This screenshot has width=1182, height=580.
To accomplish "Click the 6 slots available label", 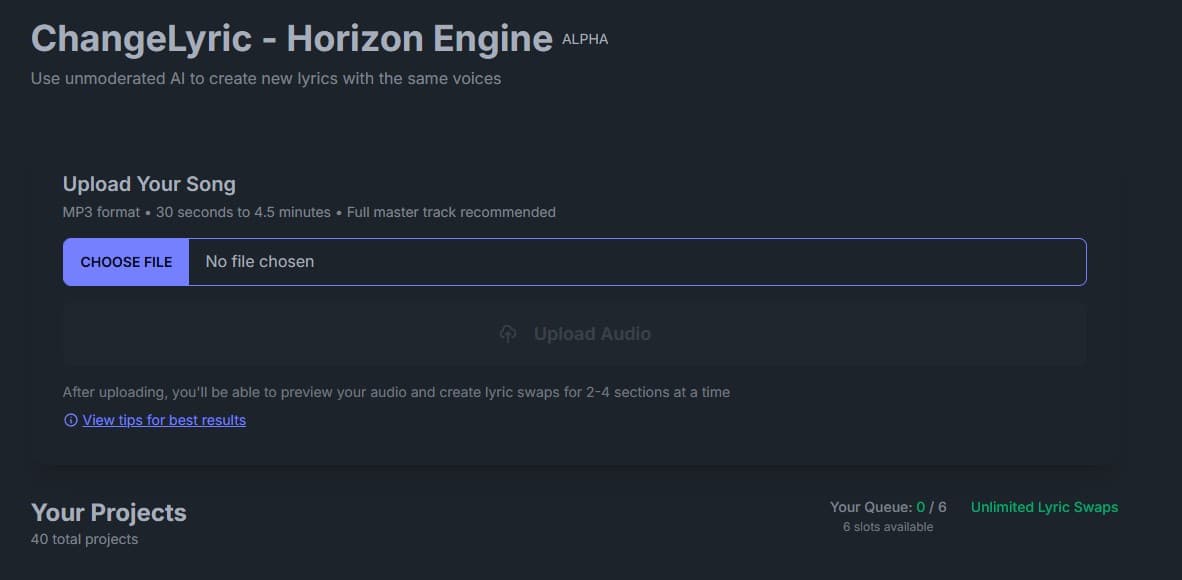I will 889,526.
